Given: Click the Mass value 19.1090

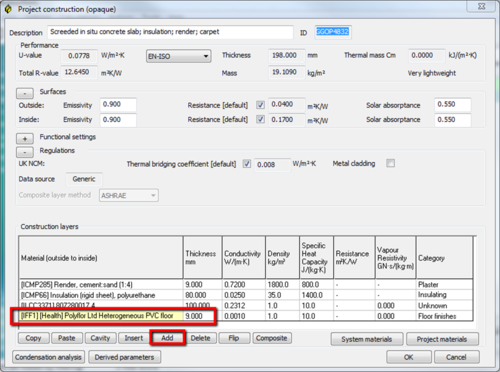Looking at the screenshot, I should tap(286, 72).
